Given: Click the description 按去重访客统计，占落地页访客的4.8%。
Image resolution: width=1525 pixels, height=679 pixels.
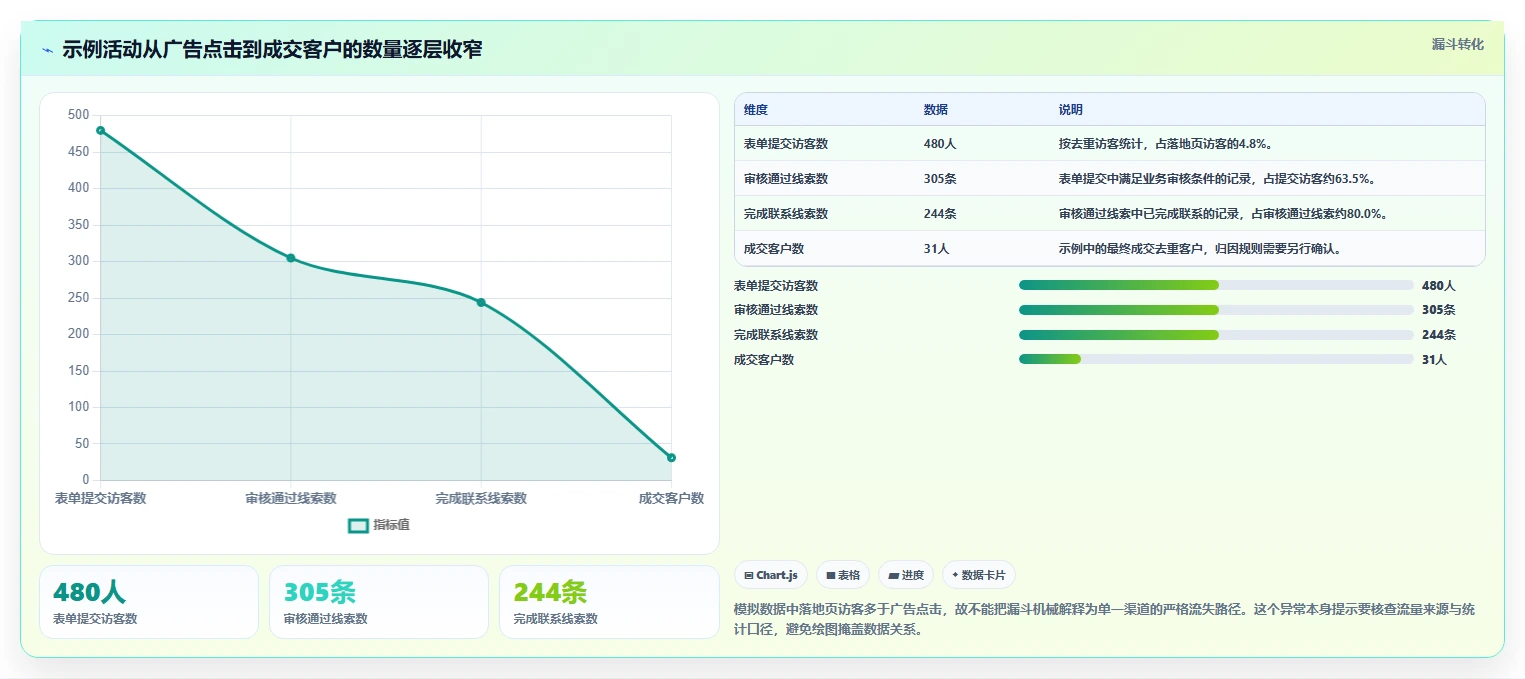Looking at the screenshot, I should [1165, 144].
